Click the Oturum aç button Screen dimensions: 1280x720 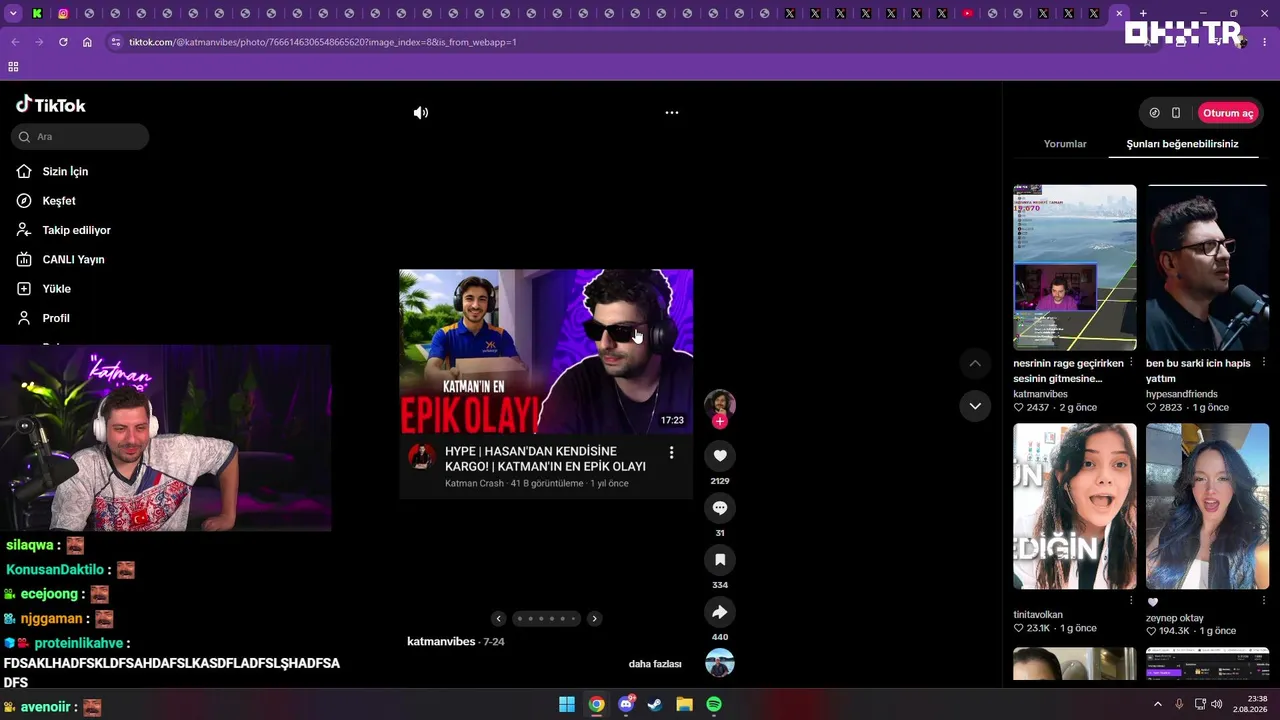(x=1228, y=113)
